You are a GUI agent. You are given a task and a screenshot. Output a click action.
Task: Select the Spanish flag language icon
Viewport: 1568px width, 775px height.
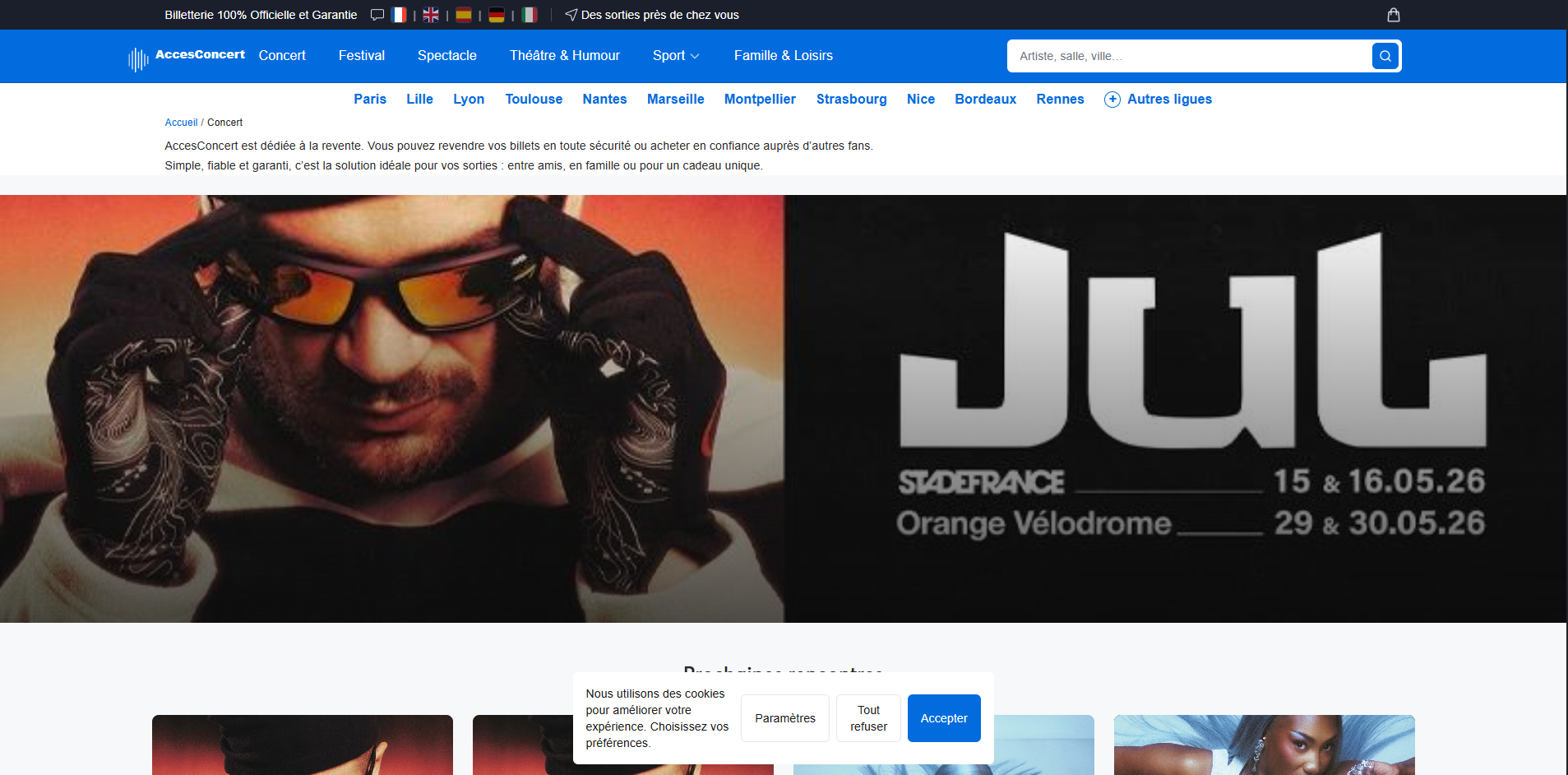click(x=464, y=15)
